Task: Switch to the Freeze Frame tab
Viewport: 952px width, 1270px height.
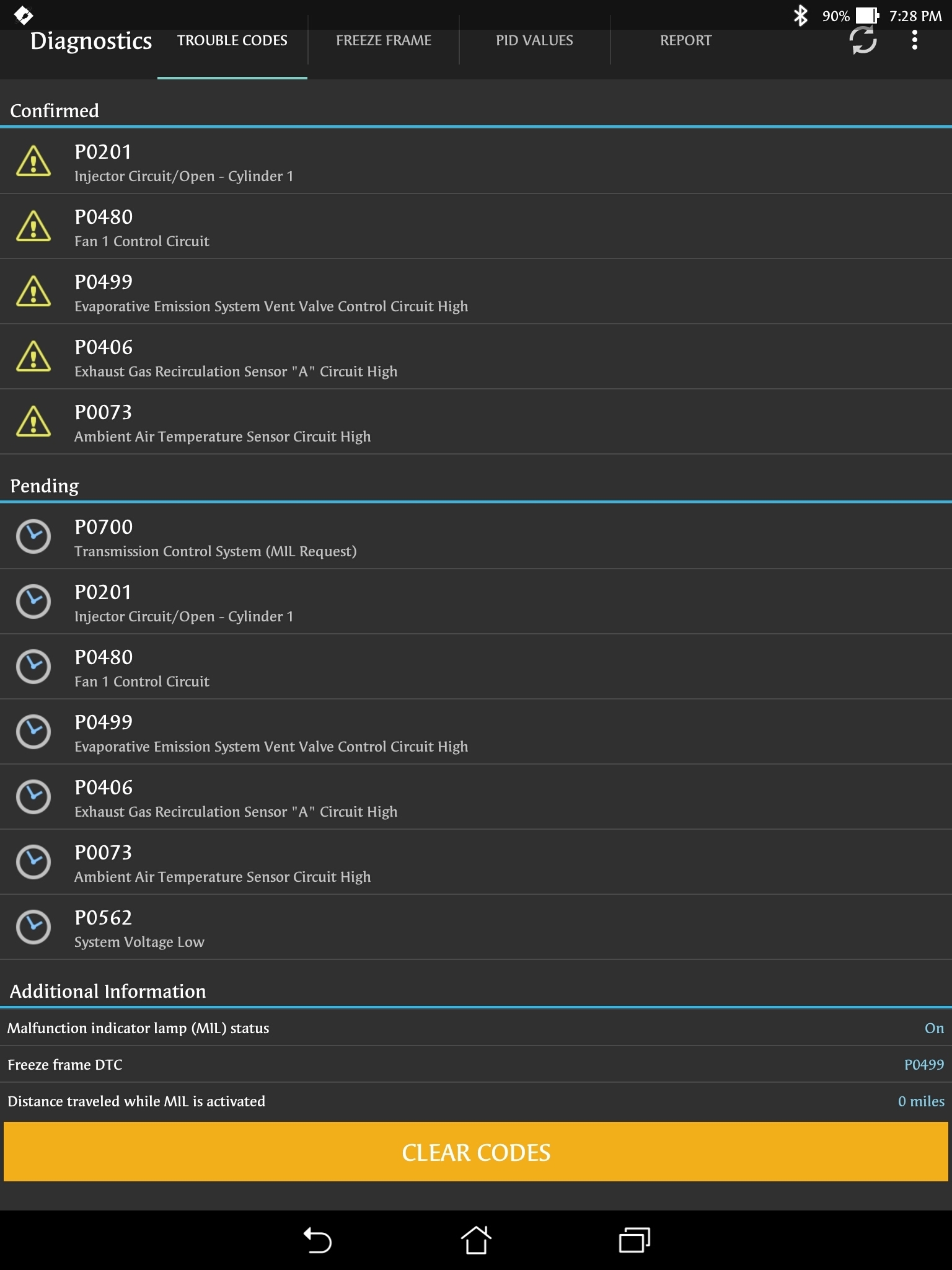Action: click(x=384, y=41)
